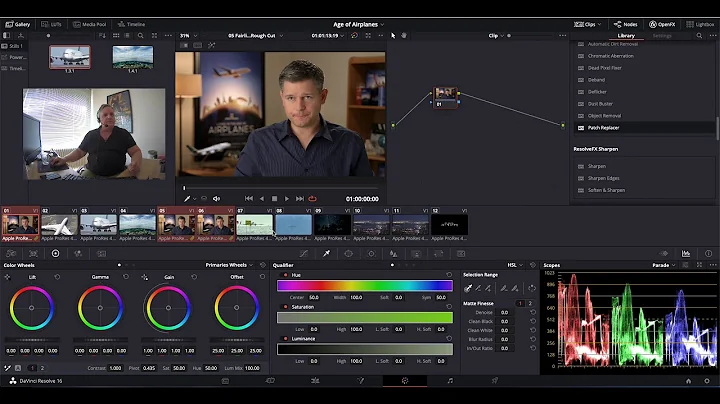Open the Curves palette

304,253
